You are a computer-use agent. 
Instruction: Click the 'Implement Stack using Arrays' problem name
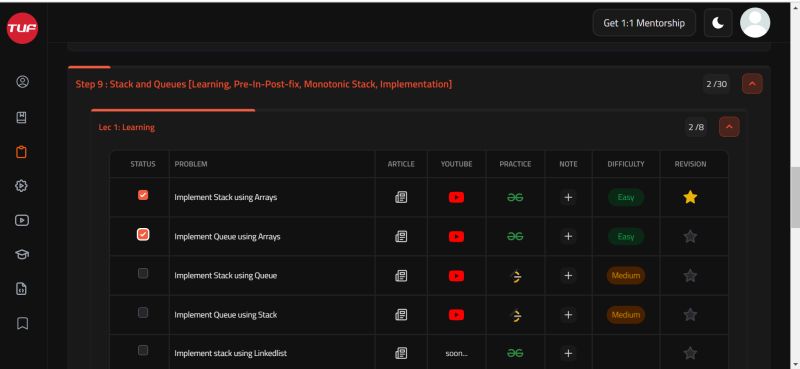click(226, 197)
